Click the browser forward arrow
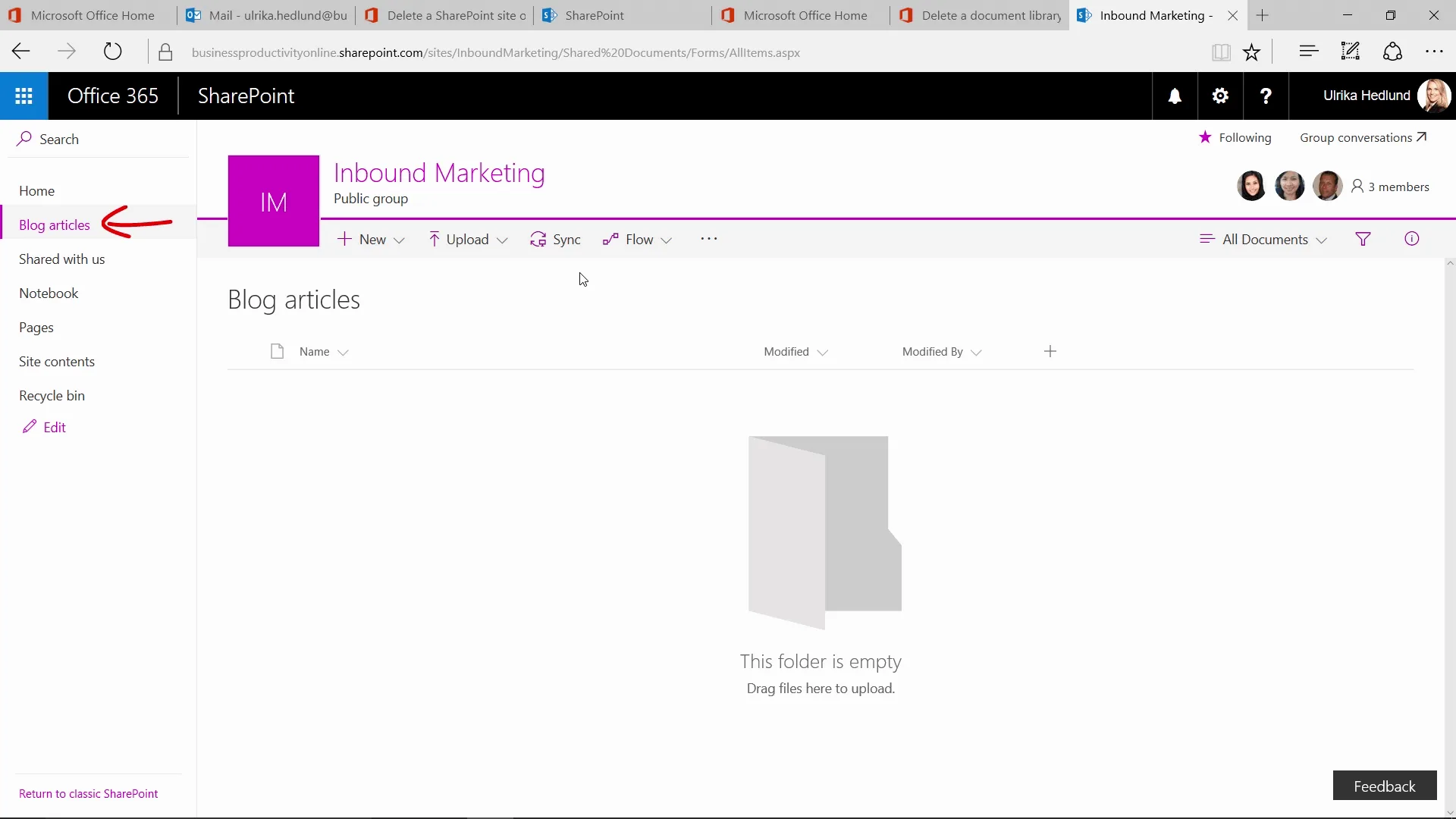 (67, 52)
